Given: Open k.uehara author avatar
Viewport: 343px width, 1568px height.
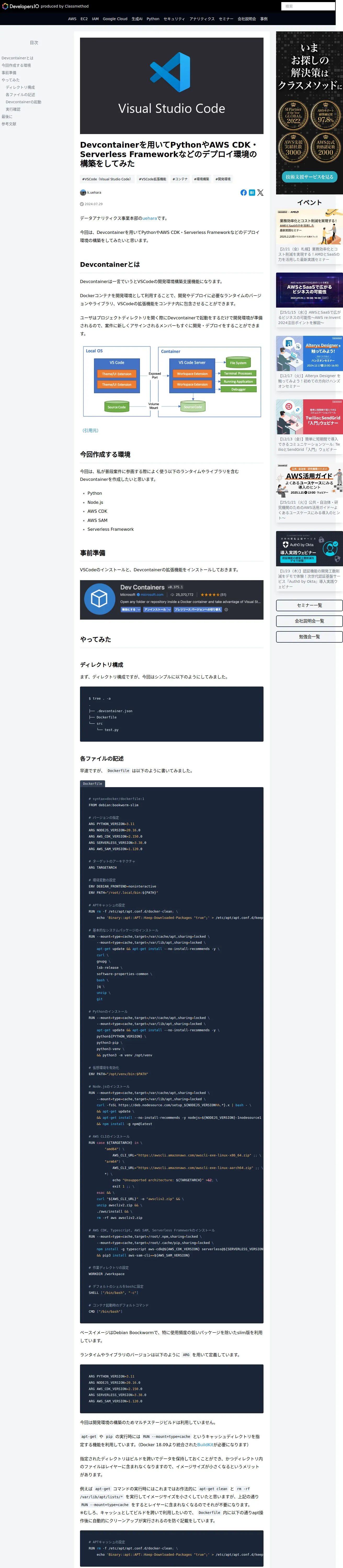Looking at the screenshot, I should 83,192.
